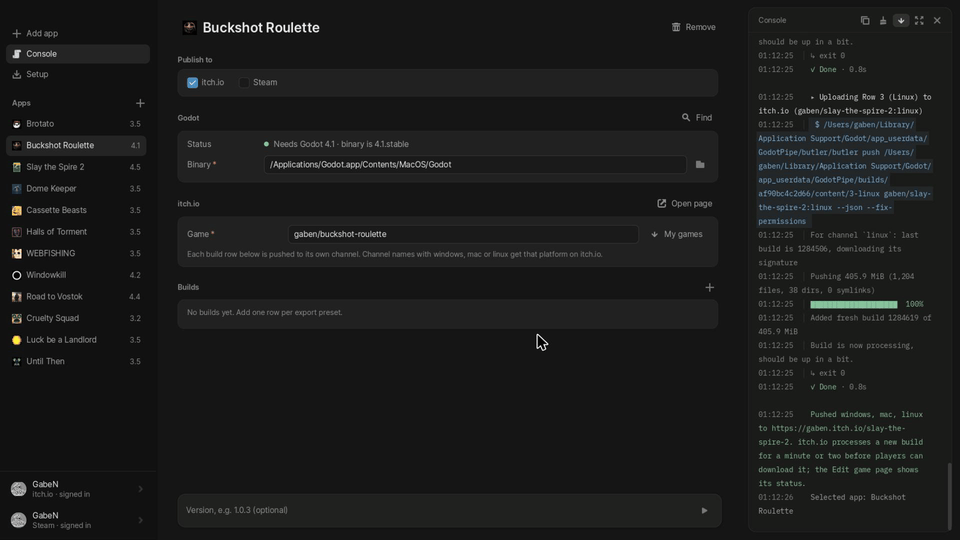Click the Remove app button
This screenshot has width=960, height=540.
pyautogui.click(x=694, y=27)
